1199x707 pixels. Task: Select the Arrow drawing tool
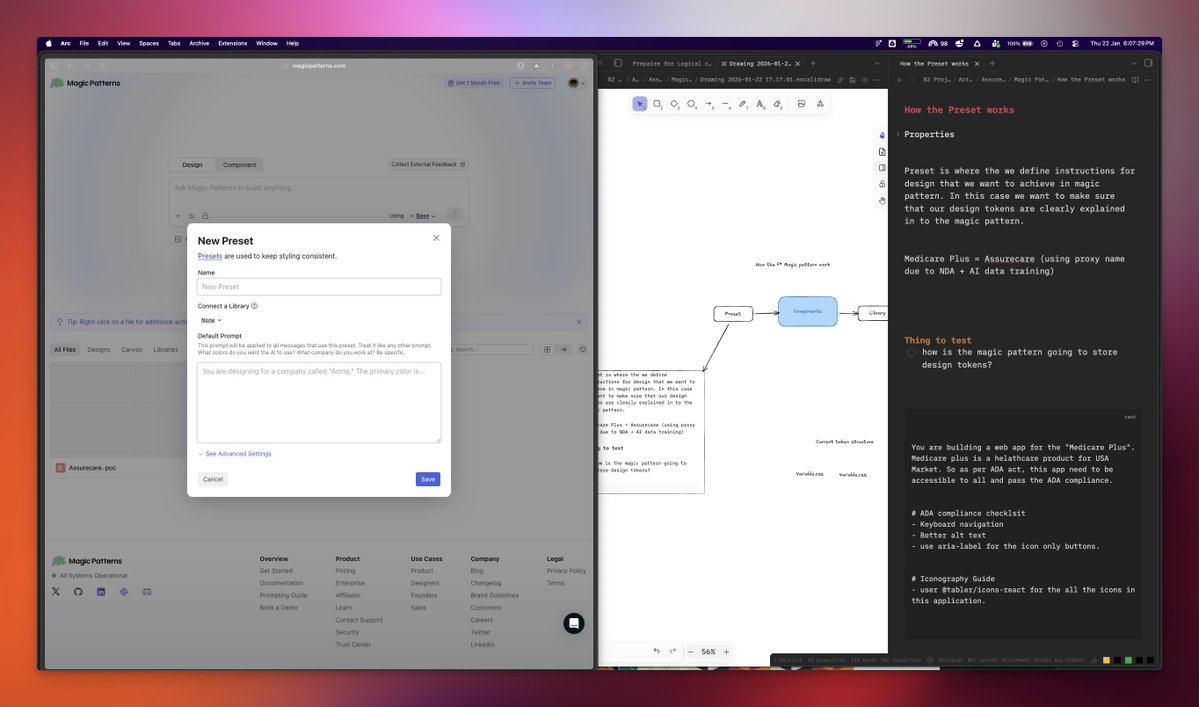709,104
